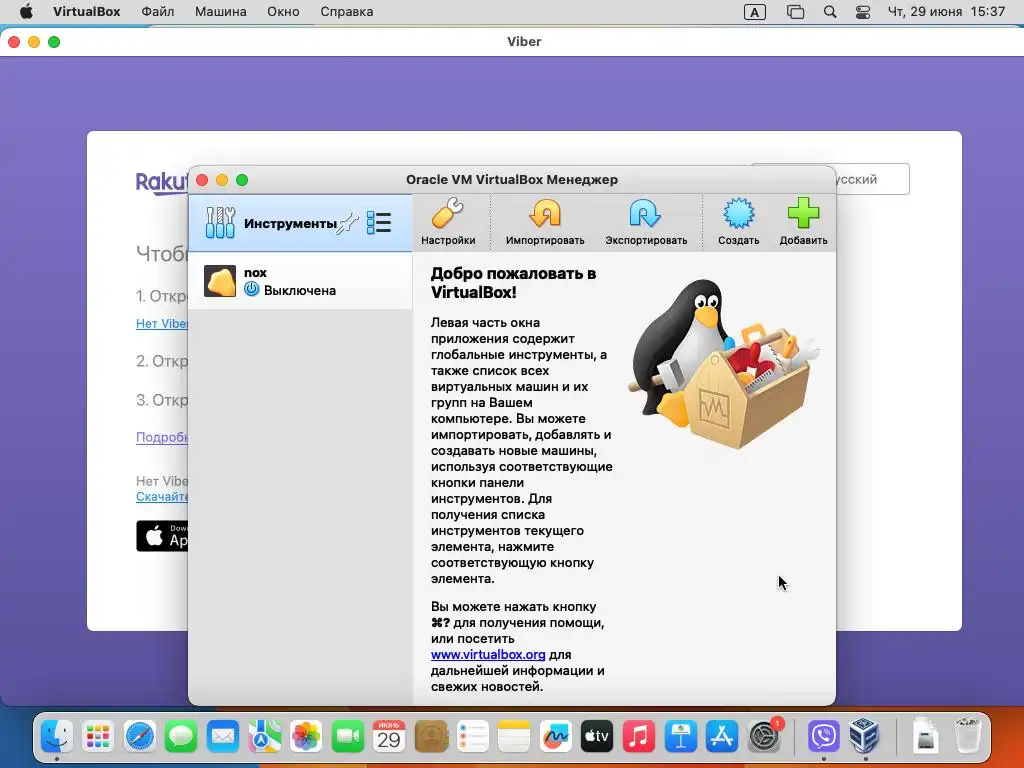This screenshot has height=768, width=1024.
Task: Open the Trash in the Dock
Action: point(967,735)
